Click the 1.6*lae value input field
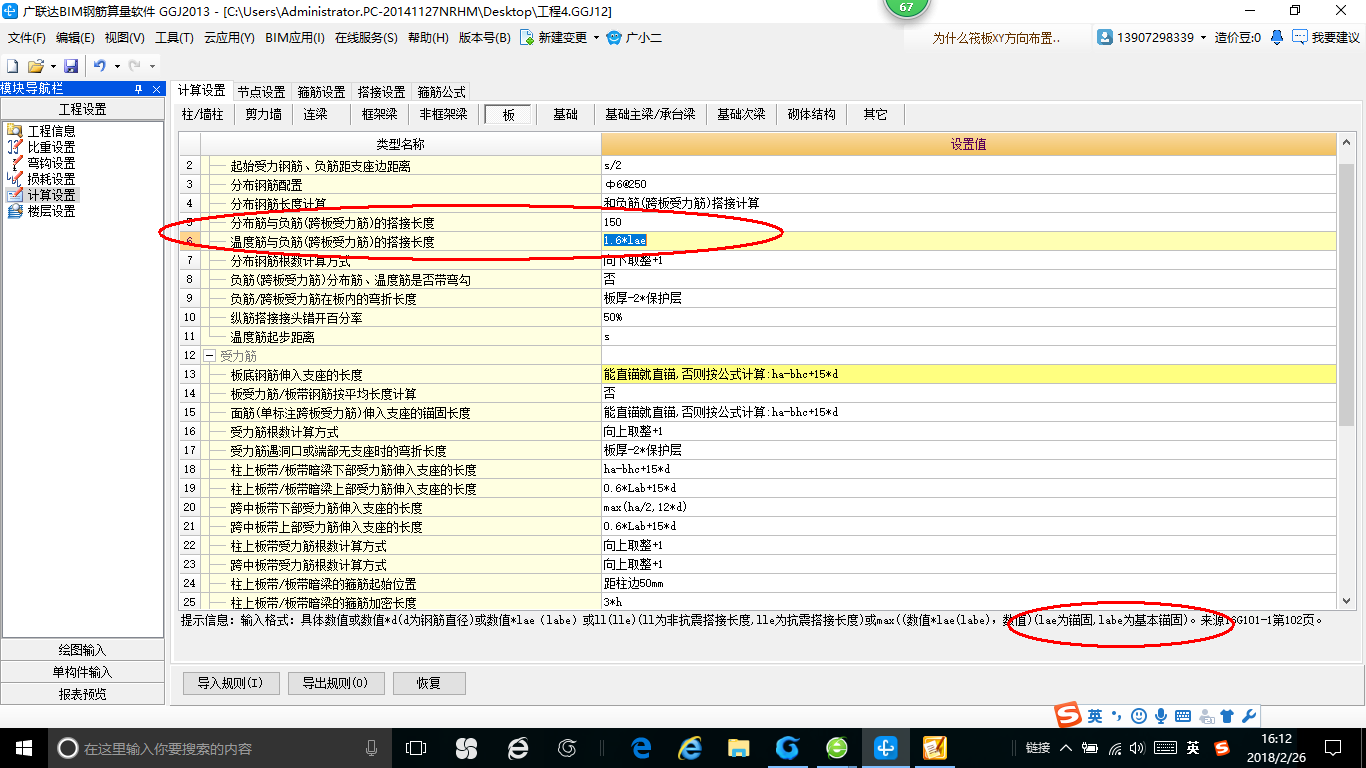The height and width of the screenshot is (768, 1366). 968,240
